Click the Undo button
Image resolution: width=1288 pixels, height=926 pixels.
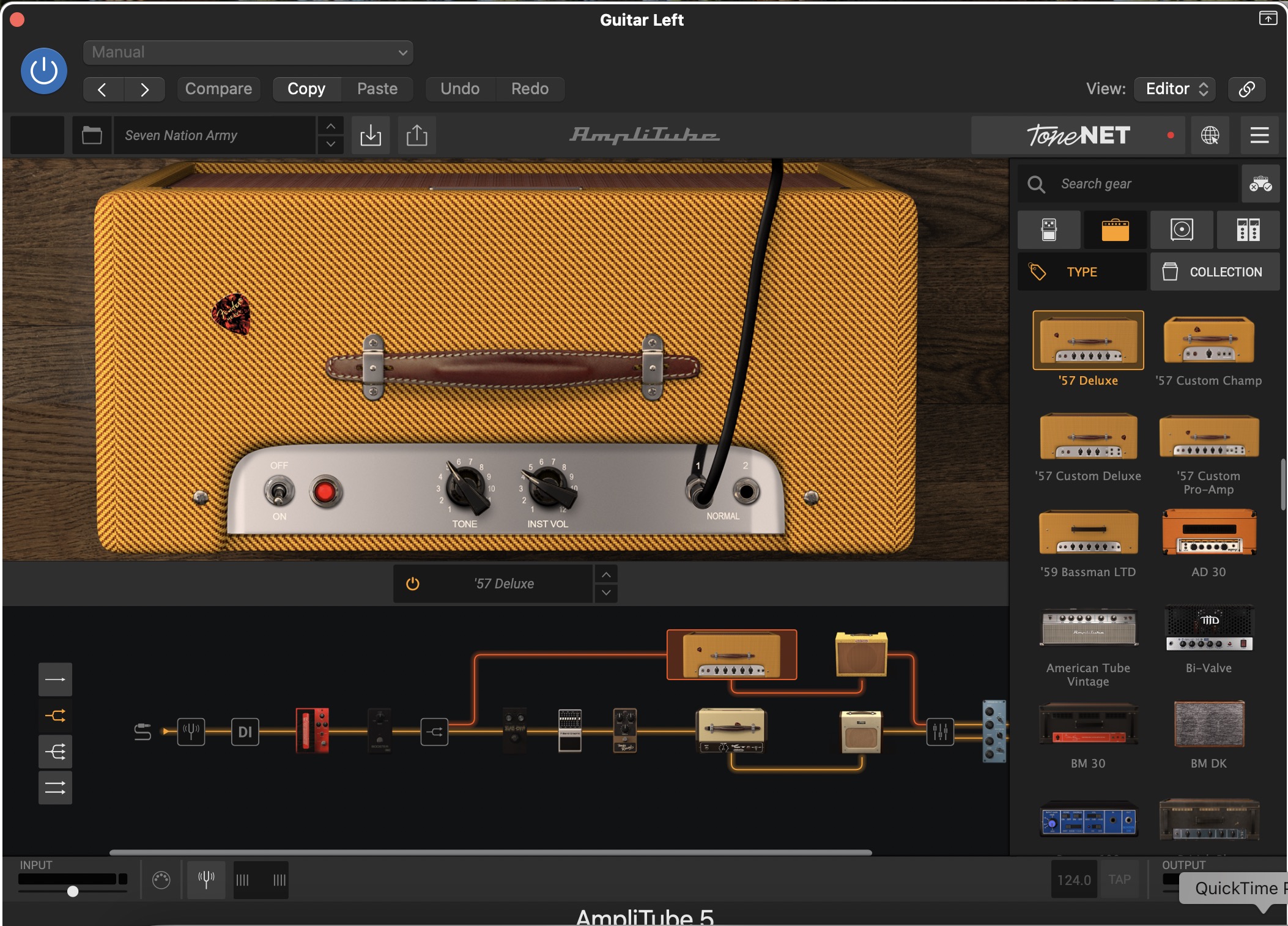pyautogui.click(x=460, y=89)
